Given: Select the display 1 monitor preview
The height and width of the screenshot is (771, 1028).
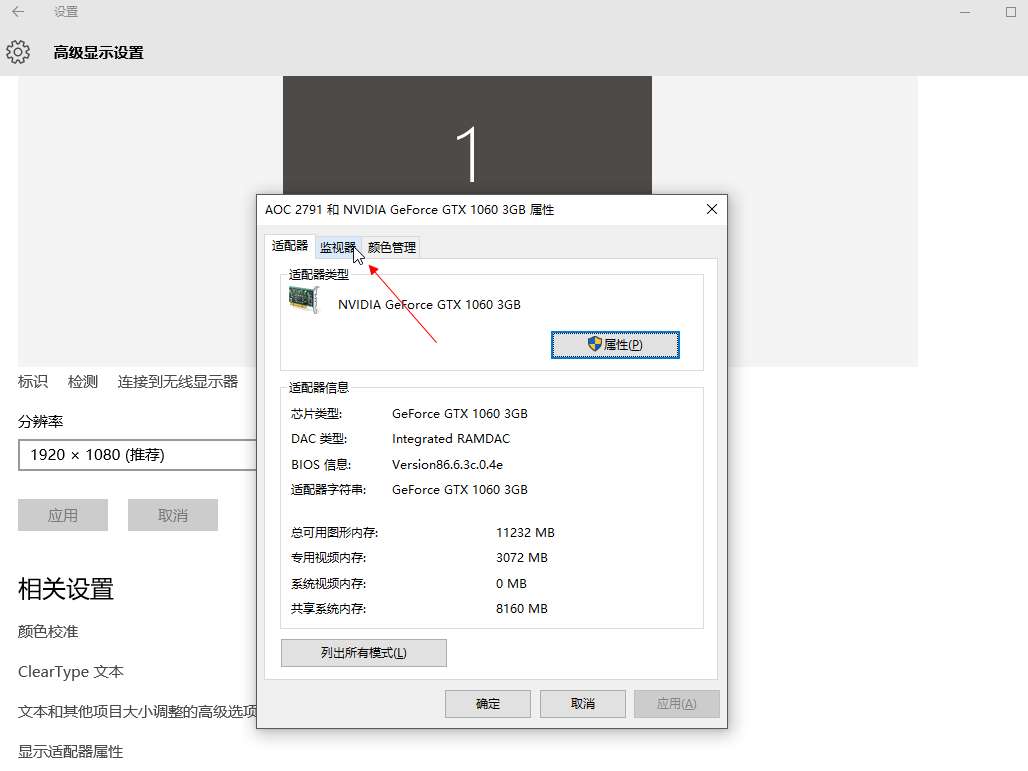Looking at the screenshot, I should point(467,140).
